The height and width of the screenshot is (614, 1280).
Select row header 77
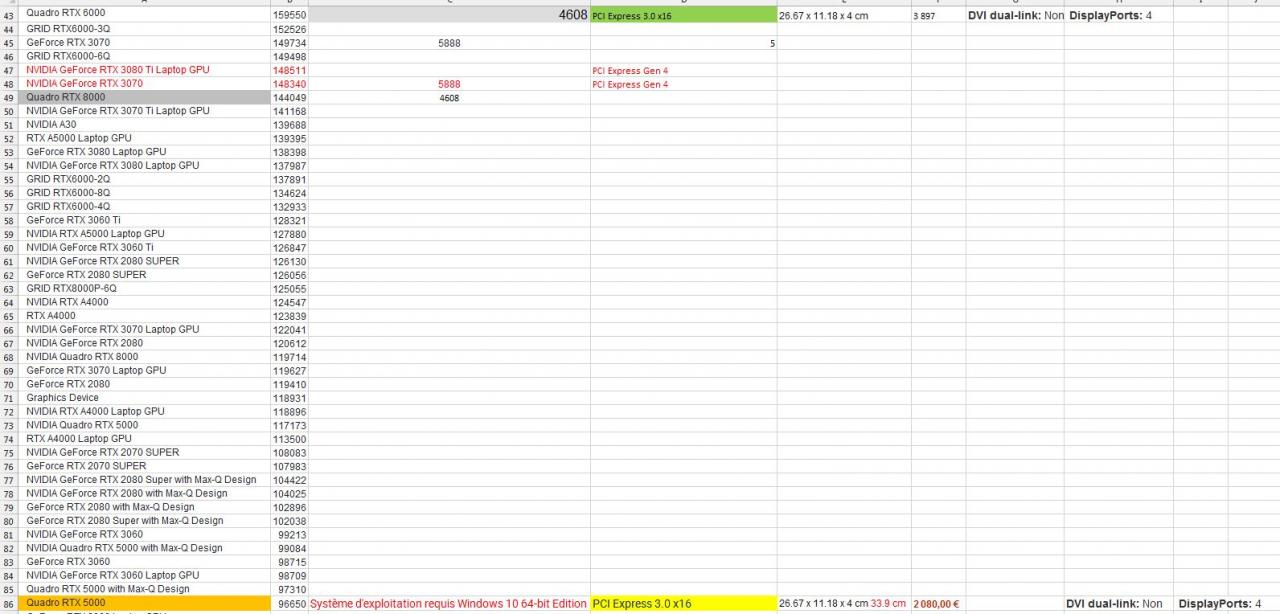pos(9,480)
